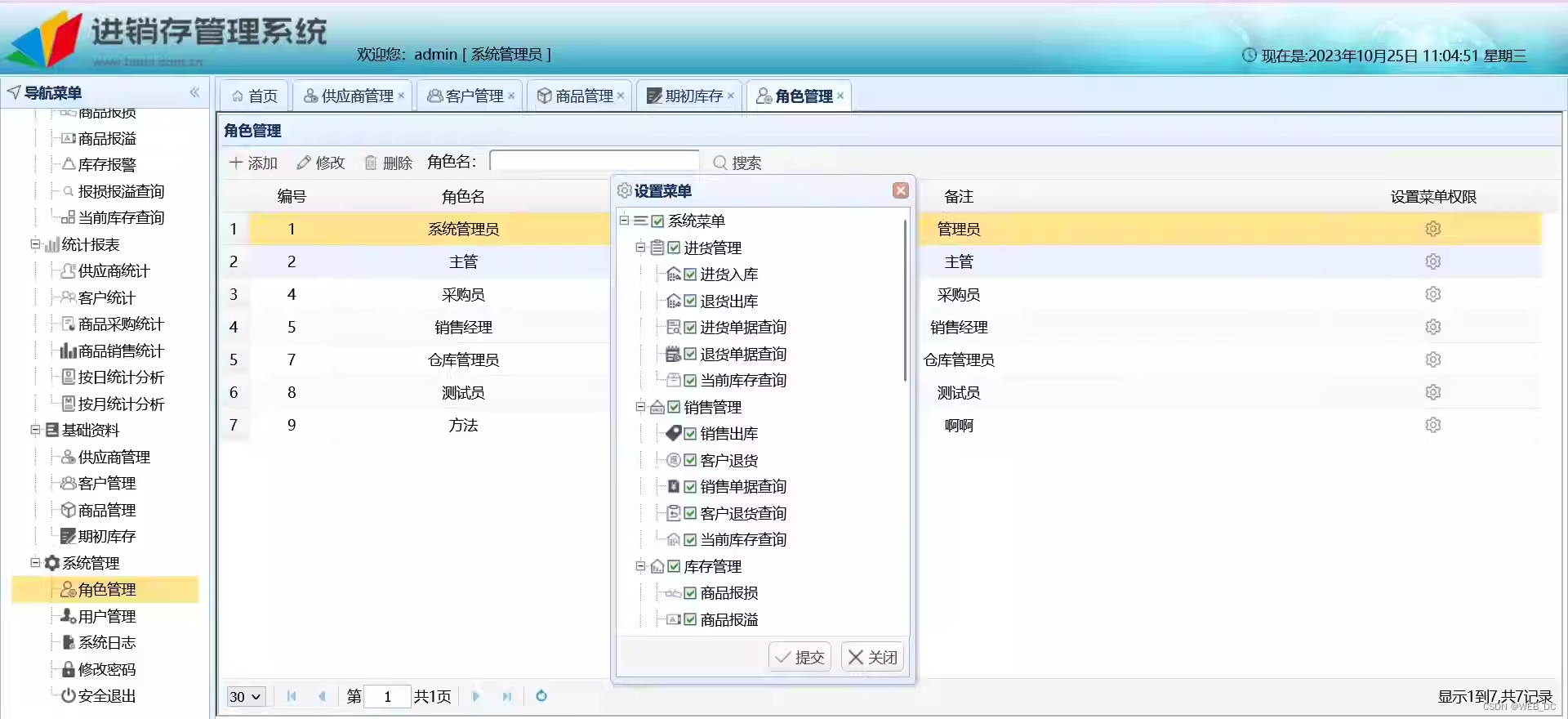
Task: Open settings gear for 系统管理员 row
Action: 1432,229
